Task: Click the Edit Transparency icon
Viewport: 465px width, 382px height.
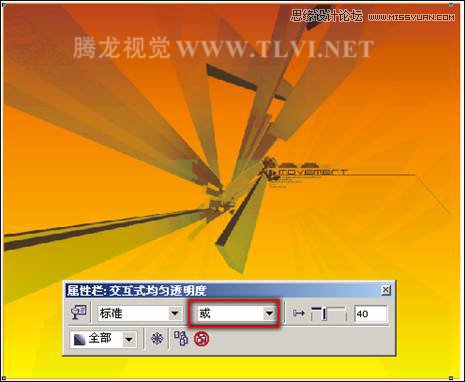Action: (x=79, y=313)
